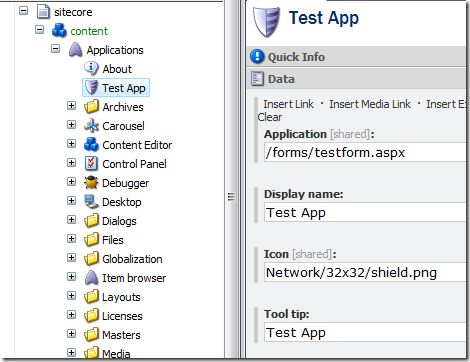Click the Quick Info exclamation icon
This screenshot has height=362, width=470.
[257, 56]
